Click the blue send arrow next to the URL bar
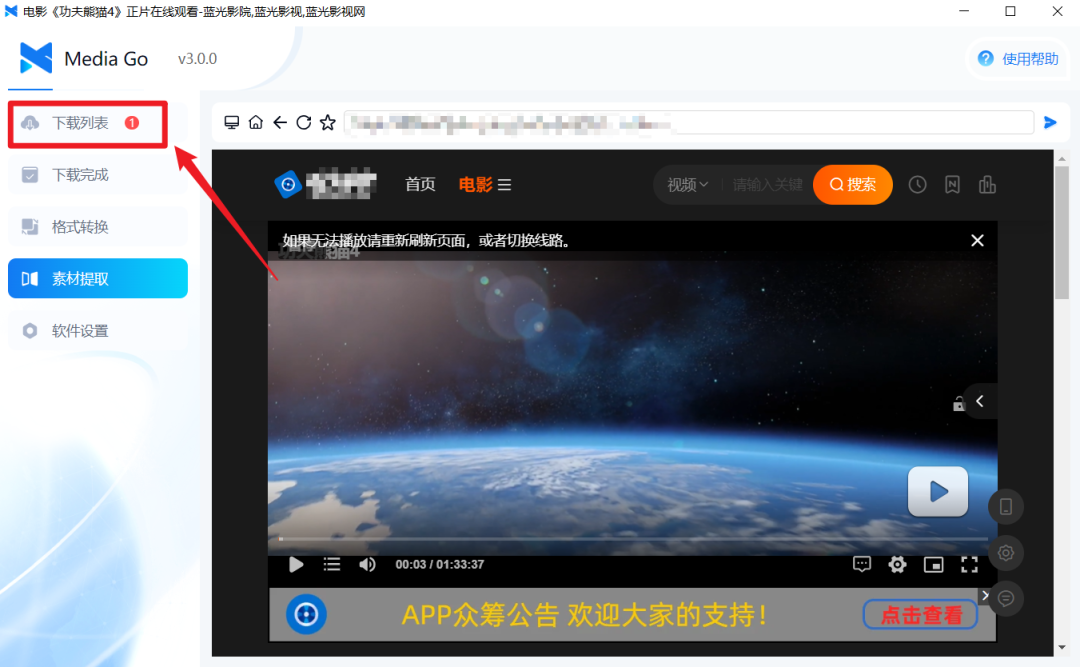The width and height of the screenshot is (1080, 667). [1050, 123]
